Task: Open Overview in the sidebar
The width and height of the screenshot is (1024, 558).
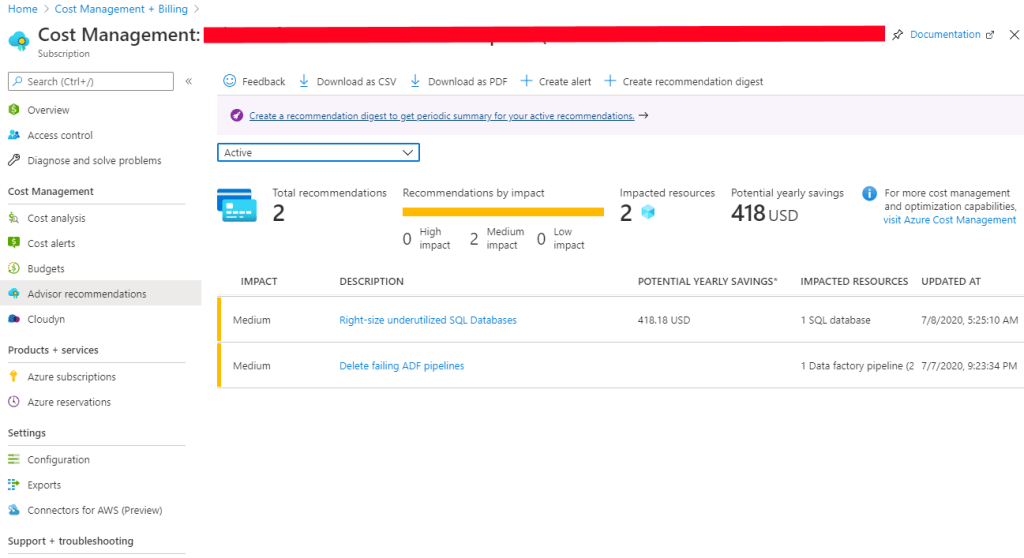Action: coord(48,110)
